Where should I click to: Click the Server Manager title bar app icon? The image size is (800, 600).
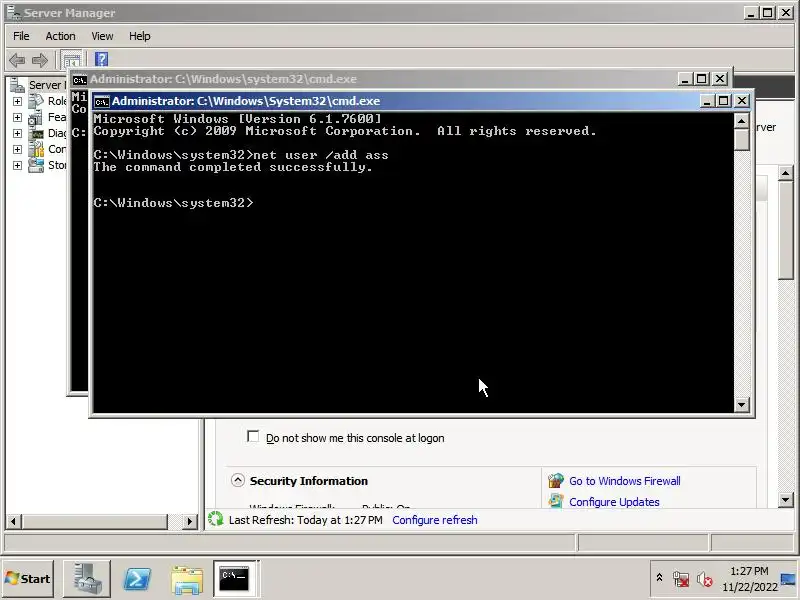(x=14, y=12)
